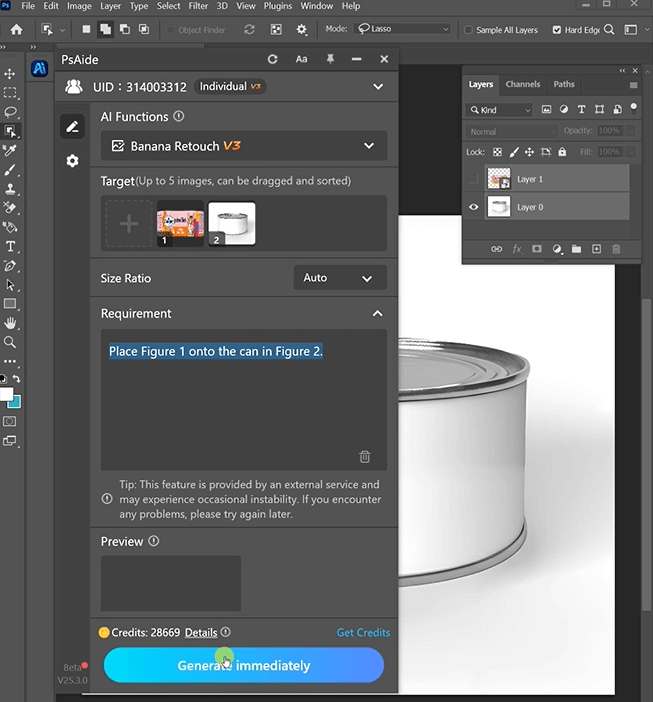The width and height of the screenshot is (653, 702).
Task: Open the Kind filter dropdown
Action: (499, 110)
